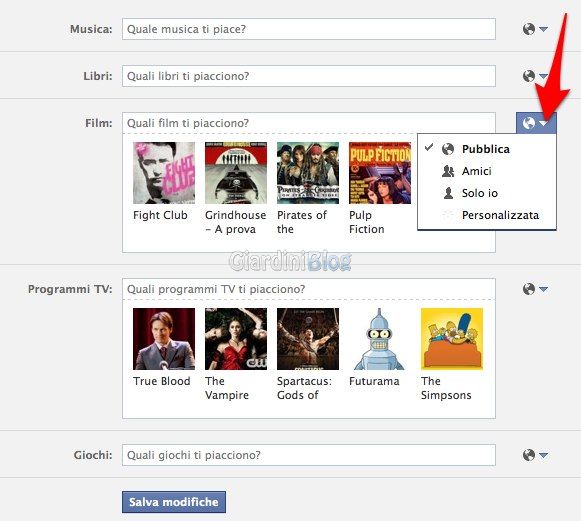Click the Salva modifiche button
Viewport: 581px width, 521px height.
[x=174, y=502]
